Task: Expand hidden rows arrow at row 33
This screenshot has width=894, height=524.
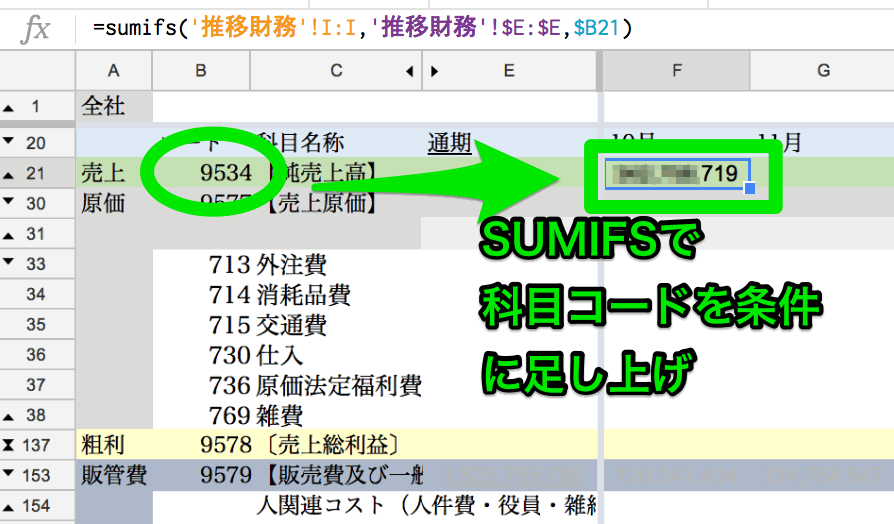Action: tap(9, 262)
